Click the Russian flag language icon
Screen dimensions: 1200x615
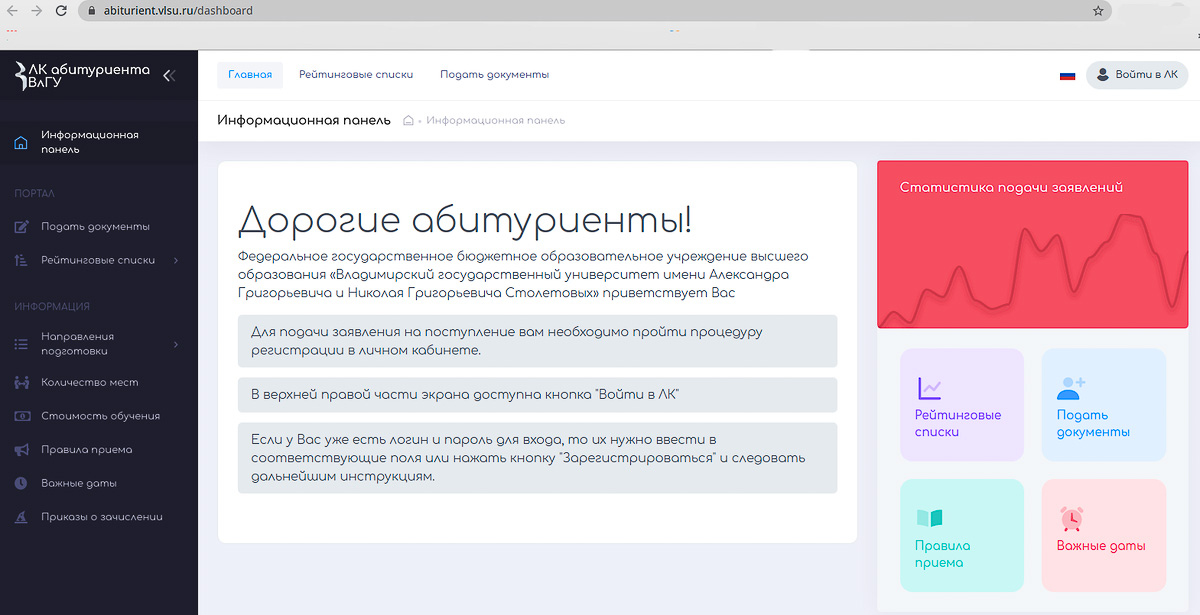tap(1067, 75)
